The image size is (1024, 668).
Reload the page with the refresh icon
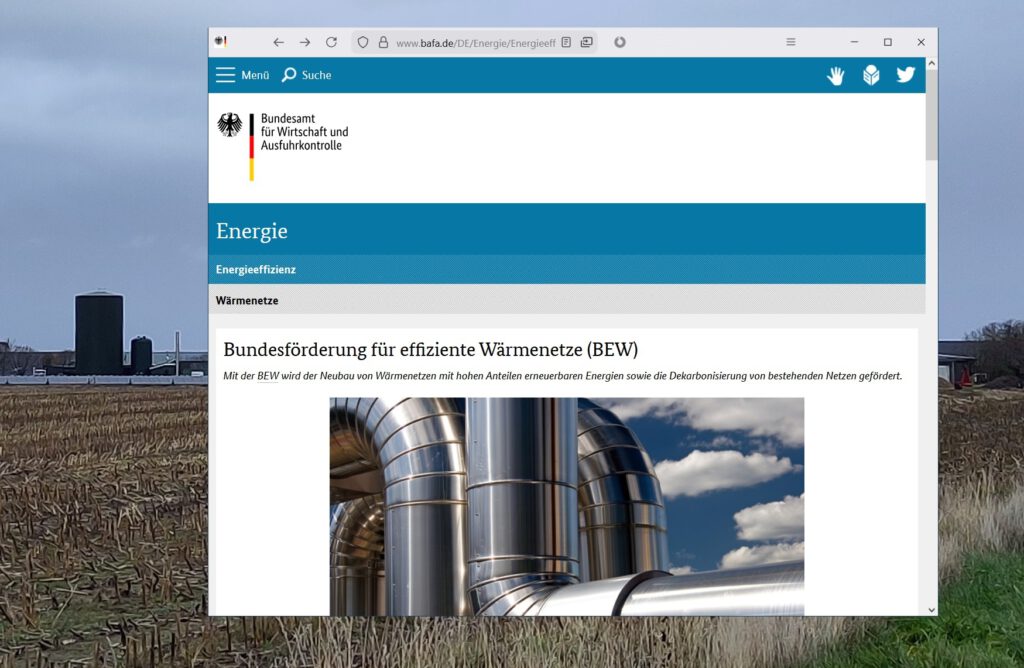[331, 42]
